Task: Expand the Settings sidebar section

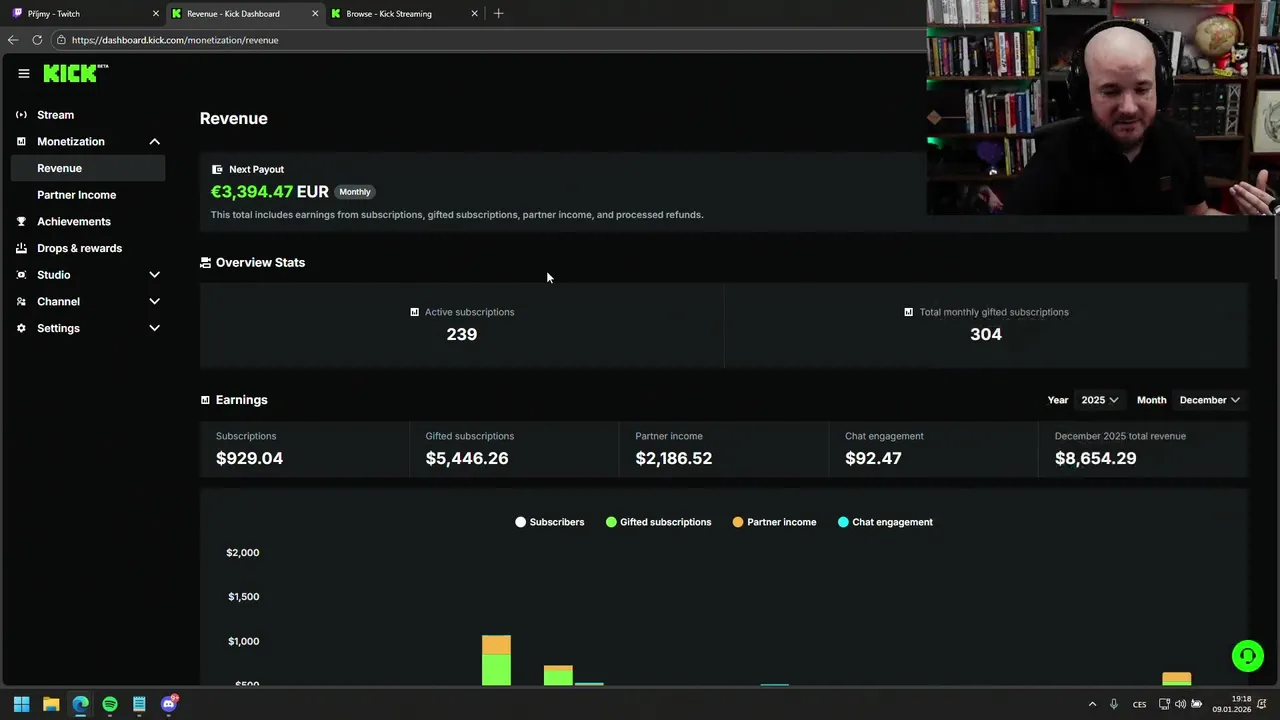Action: click(x=154, y=328)
